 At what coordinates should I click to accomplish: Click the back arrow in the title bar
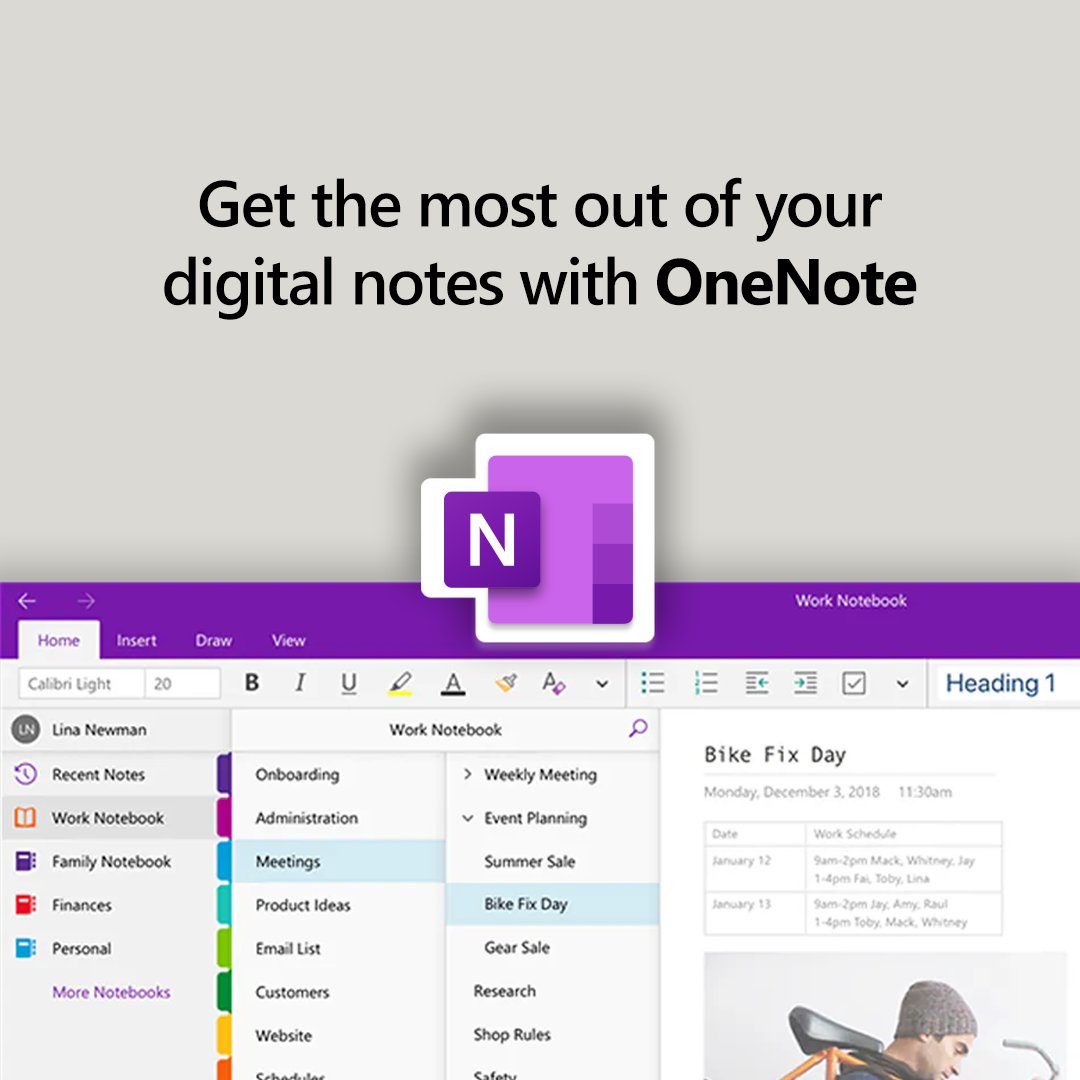27,601
